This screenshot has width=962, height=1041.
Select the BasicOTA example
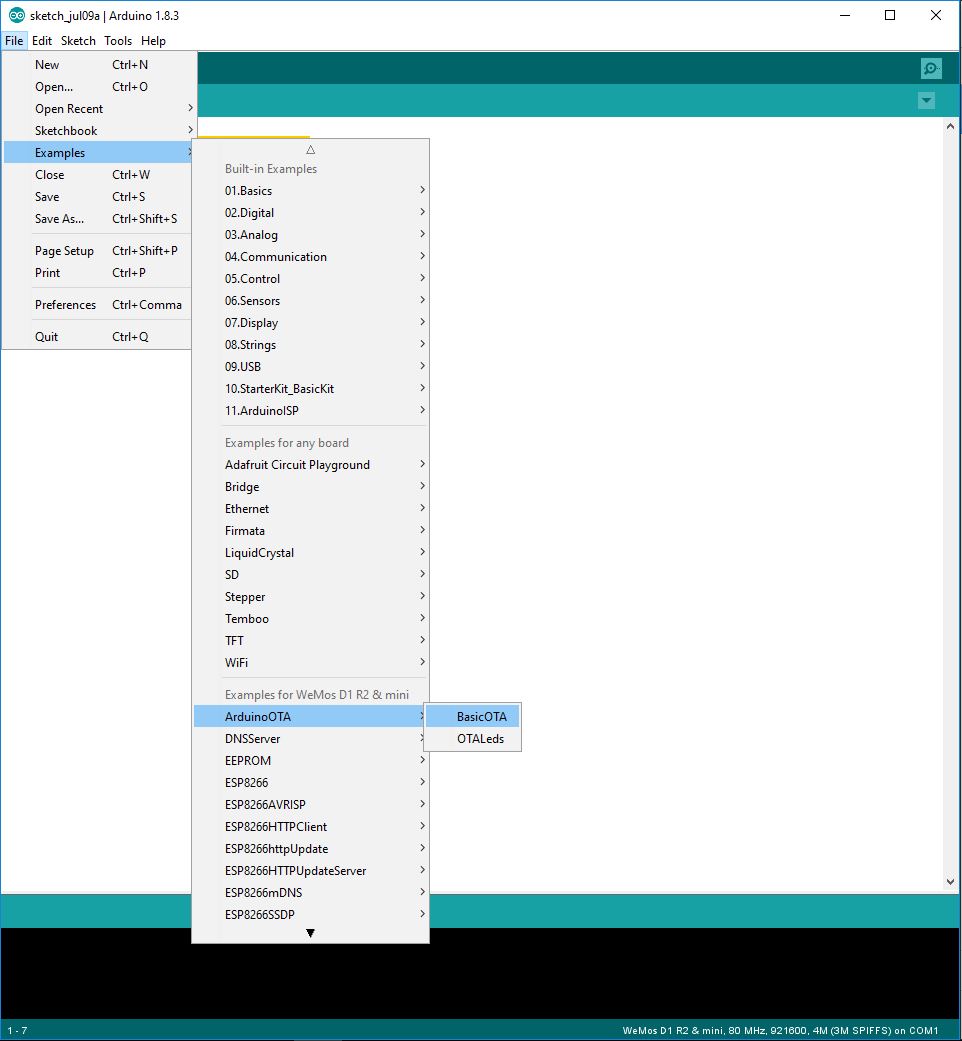click(481, 717)
